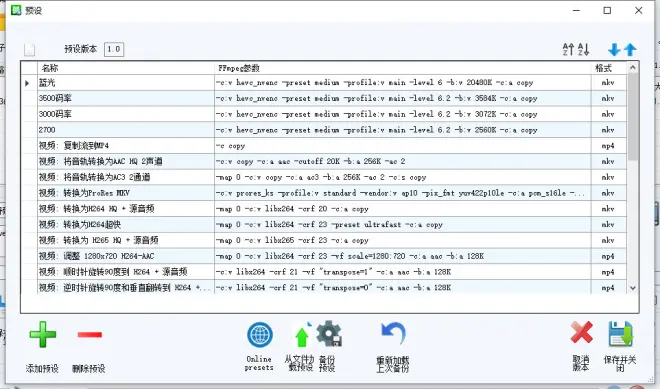The image size is (660, 389).
Task: Click the preset version 1.0 field
Action: coord(114,49)
